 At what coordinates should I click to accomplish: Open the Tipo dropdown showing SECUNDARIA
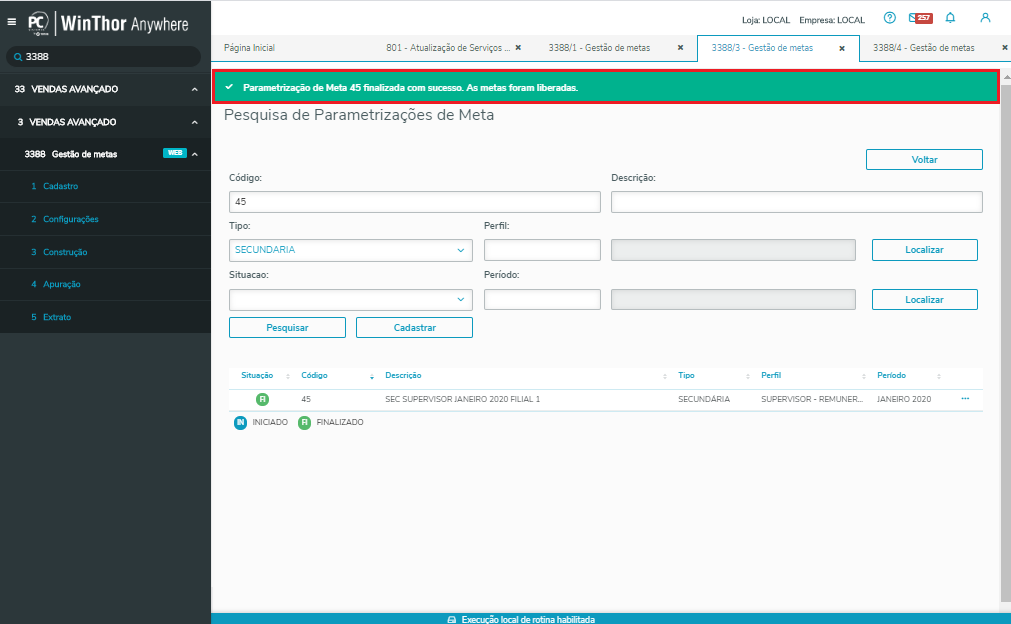point(351,250)
